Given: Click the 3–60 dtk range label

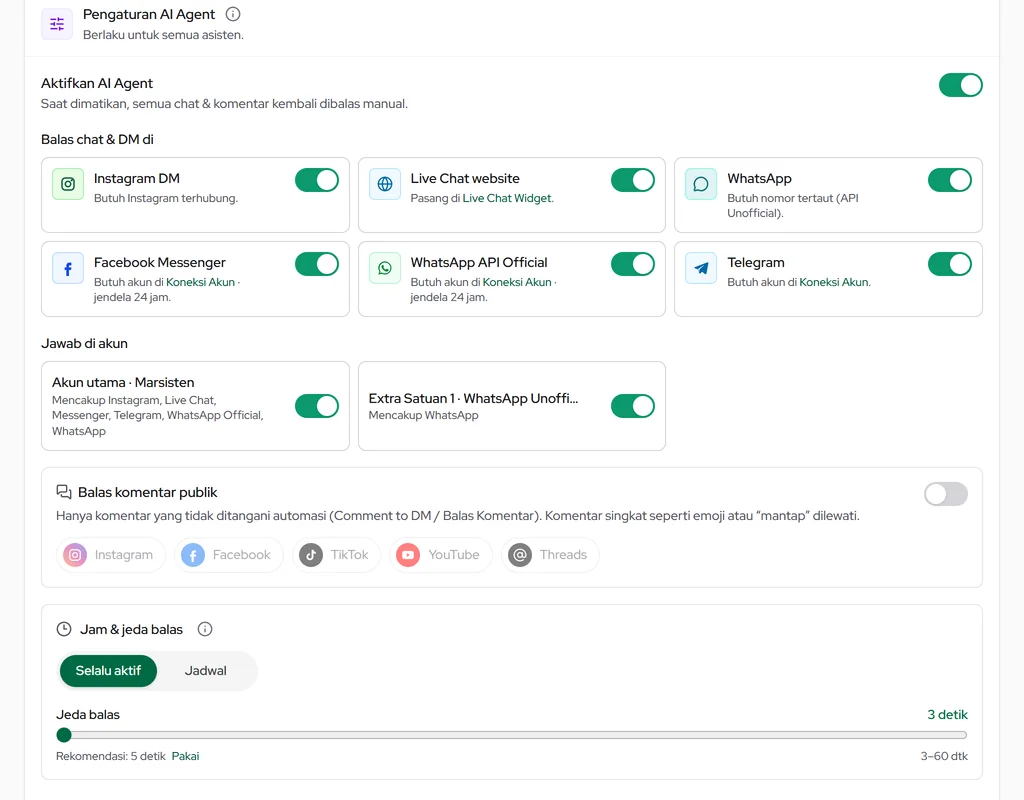Looking at the screenshot, I should point(944,756).
